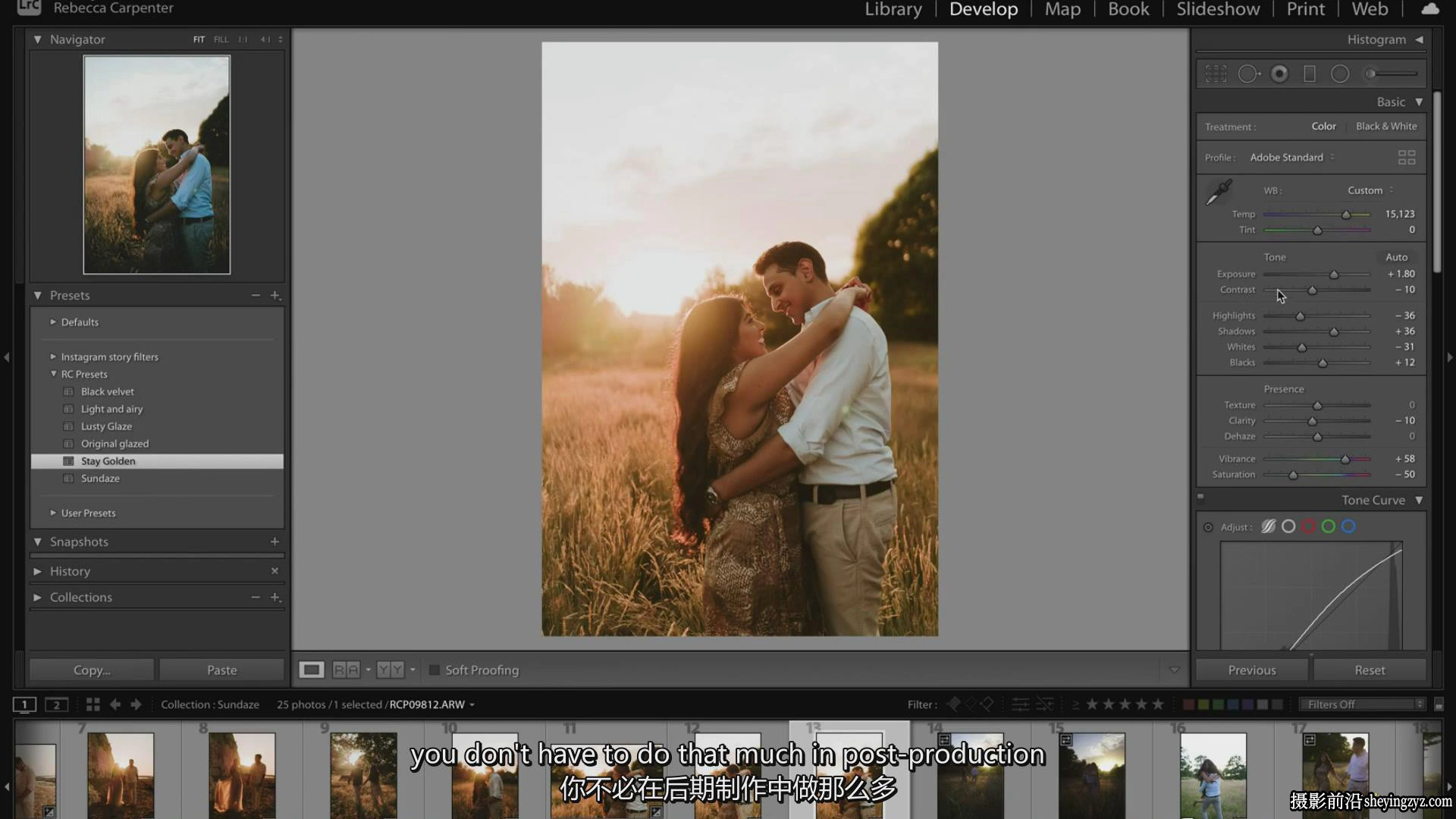1456x819 pixels.
Task: Switch to the Book module
Action: click(x=1128, y=9)
